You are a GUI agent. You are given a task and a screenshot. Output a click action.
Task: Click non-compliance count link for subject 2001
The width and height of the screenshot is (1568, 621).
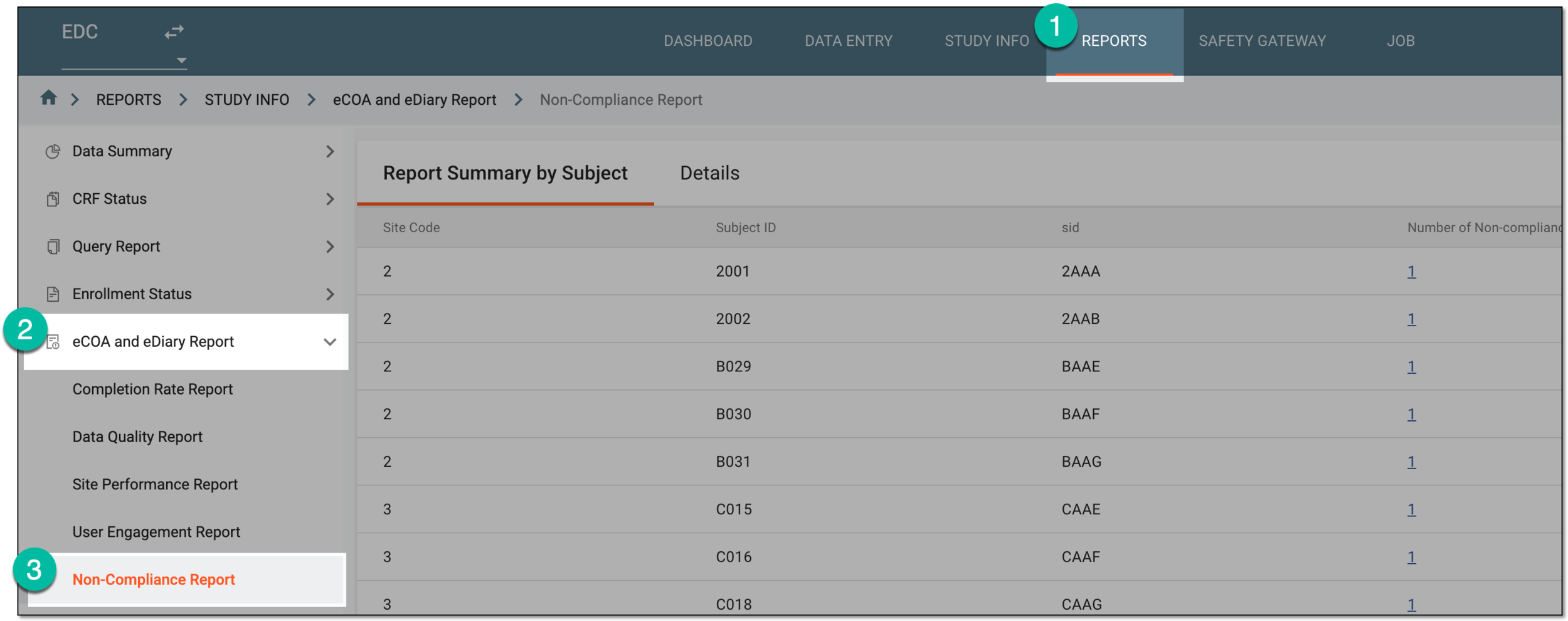coord(1411,272)
